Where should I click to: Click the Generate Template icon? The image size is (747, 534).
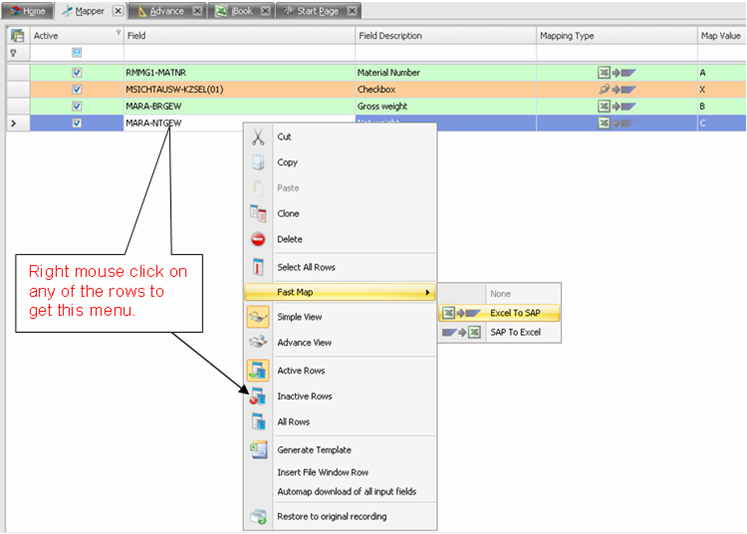[257, 450]
